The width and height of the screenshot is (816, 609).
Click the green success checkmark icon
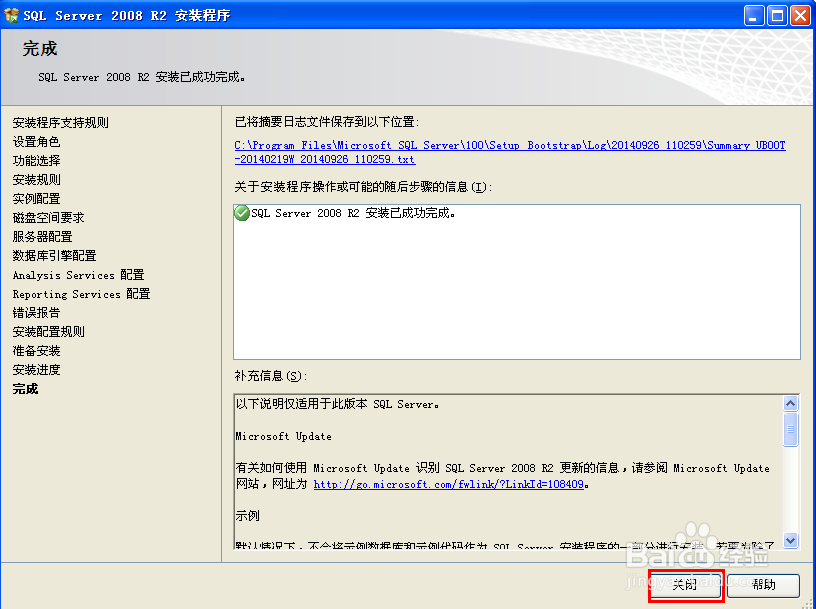(242, 213)
